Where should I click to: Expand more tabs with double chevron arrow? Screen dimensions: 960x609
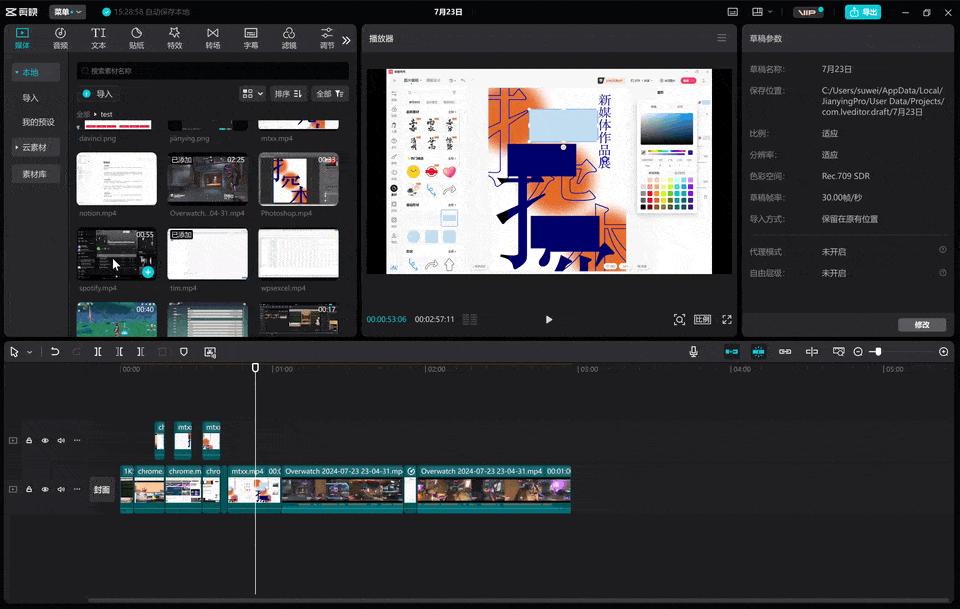[x=346, y=40]
